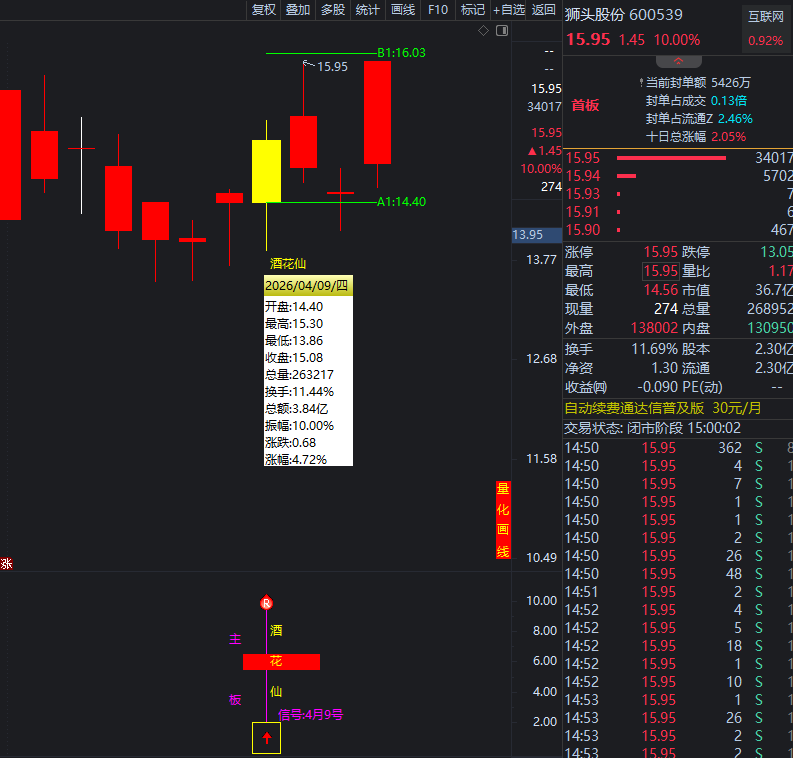The height and width of the screenshot is (758, 793).
Task: Click the diamond icon above the chart
Action: tap(484, 31)
